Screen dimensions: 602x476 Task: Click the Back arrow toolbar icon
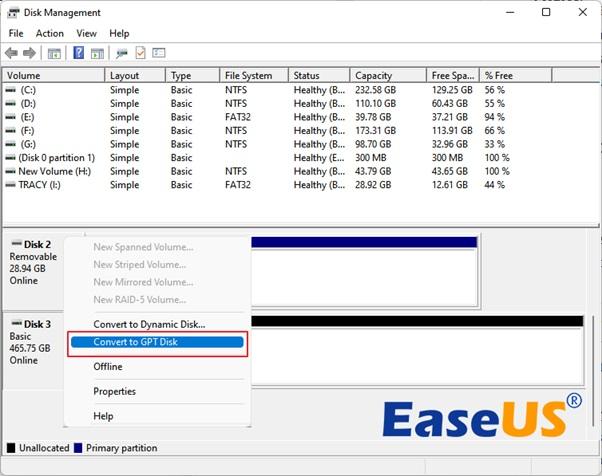click(11, 53)
